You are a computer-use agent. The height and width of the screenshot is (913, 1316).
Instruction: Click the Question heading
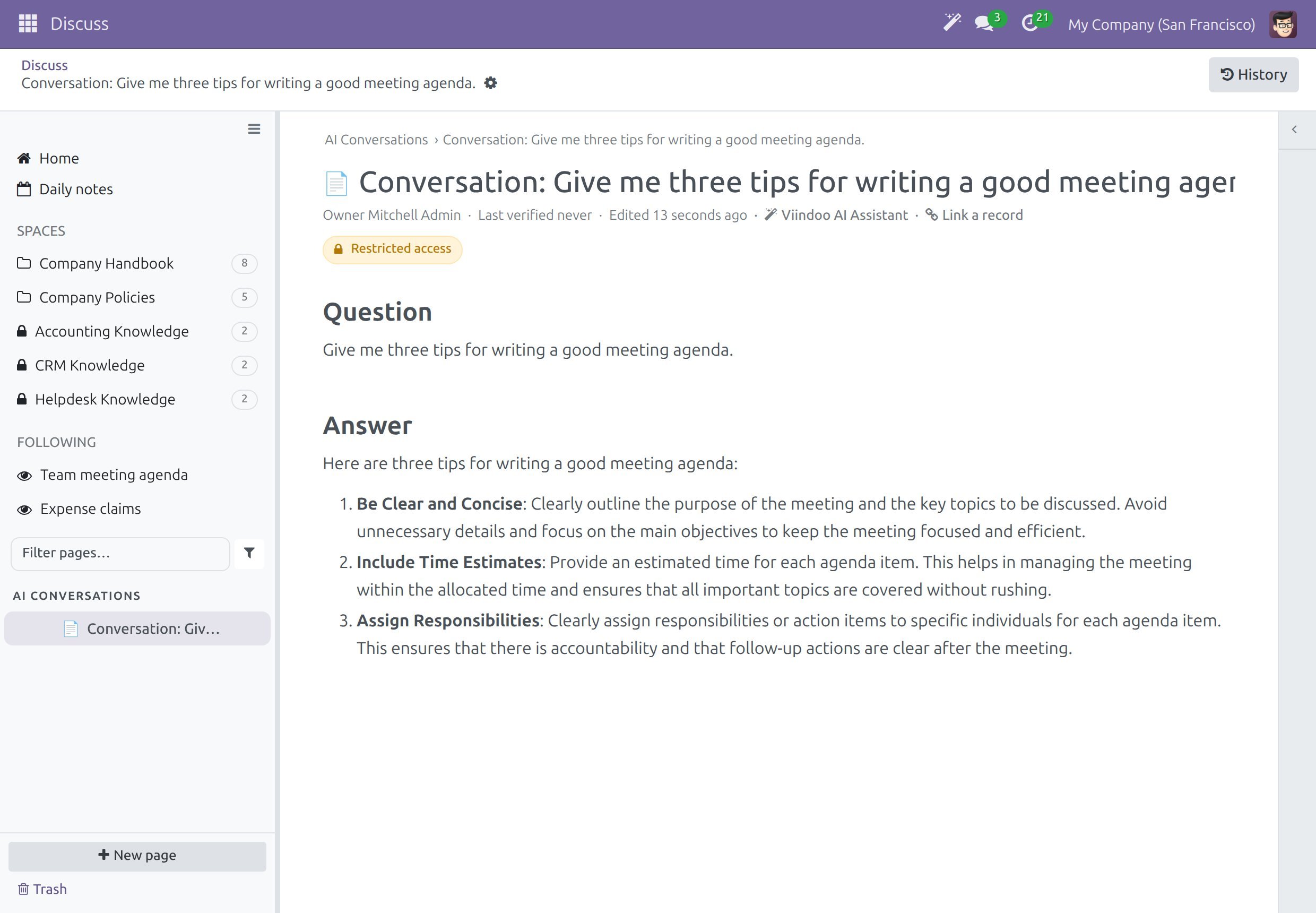(377, 312)
